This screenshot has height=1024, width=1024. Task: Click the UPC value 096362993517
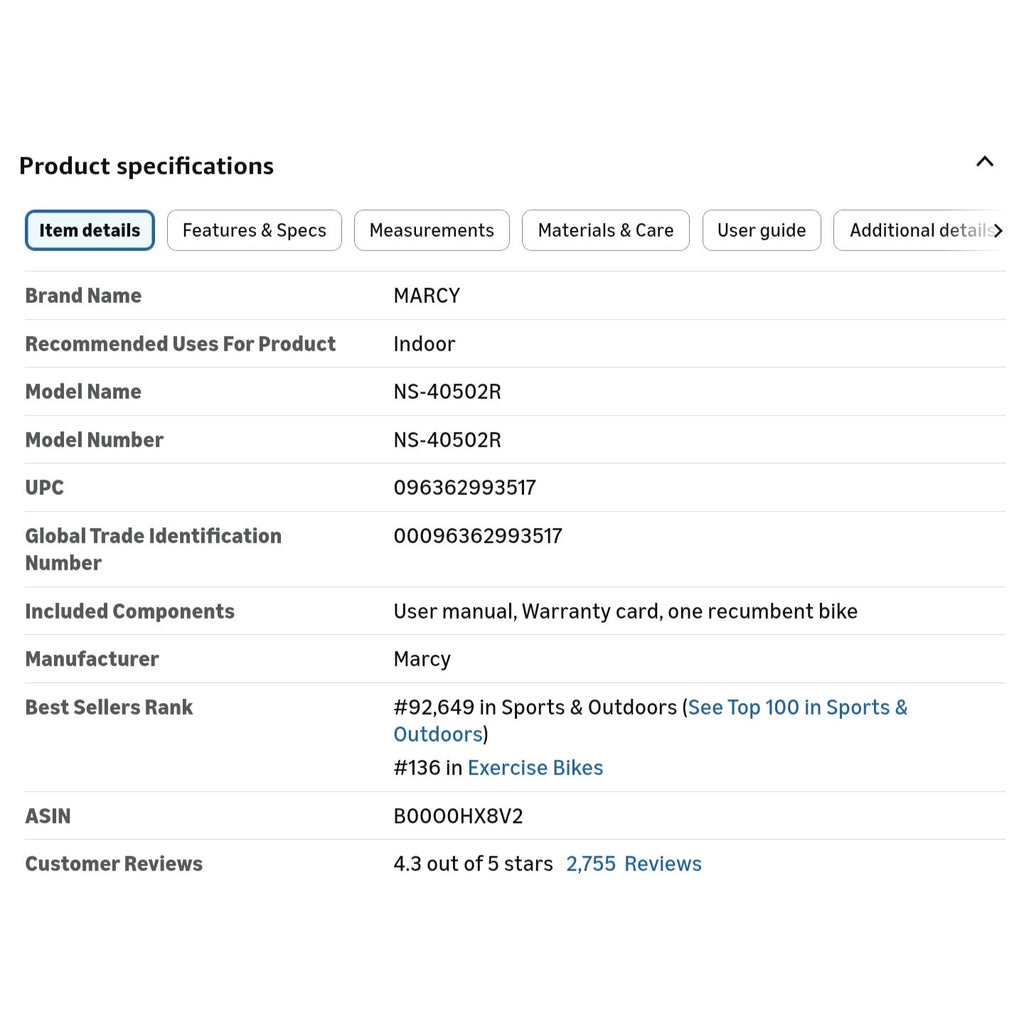tap(464, 488)
